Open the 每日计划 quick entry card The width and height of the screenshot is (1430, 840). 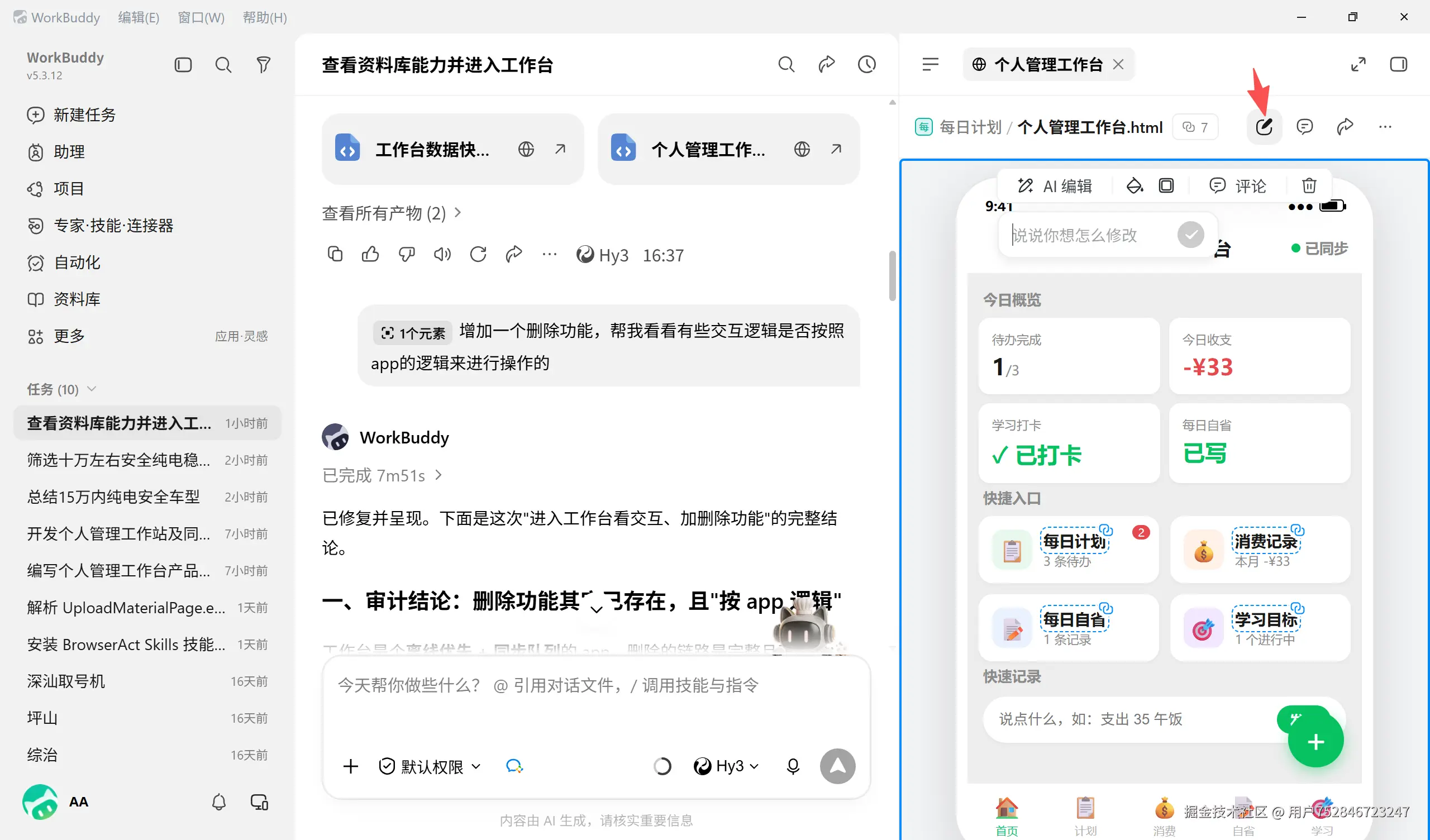pos(1069,549)
